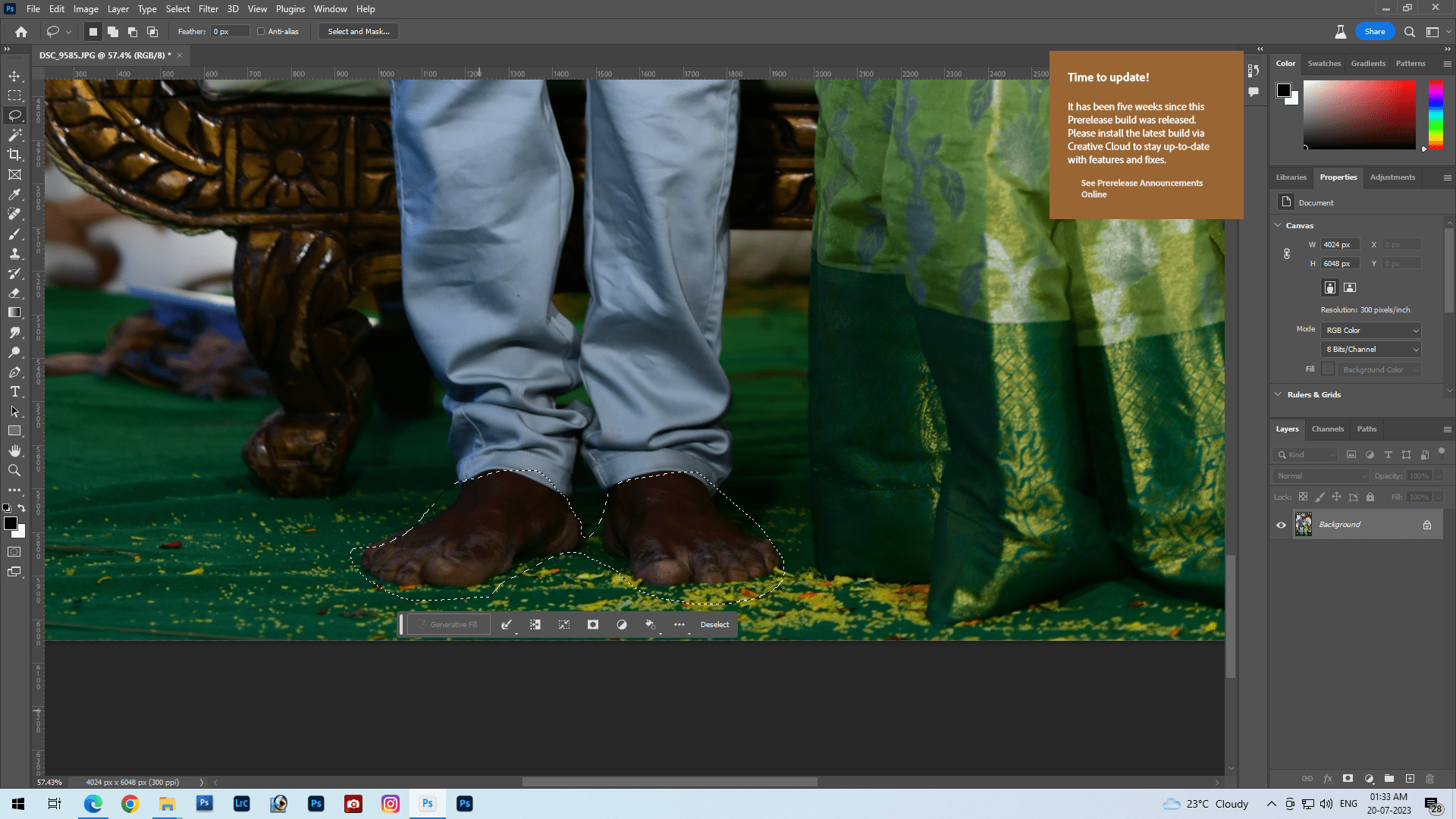The height and width of the screenshot is (819, 1456).
Task: Open the Filter menu
Action: point(209,8)
